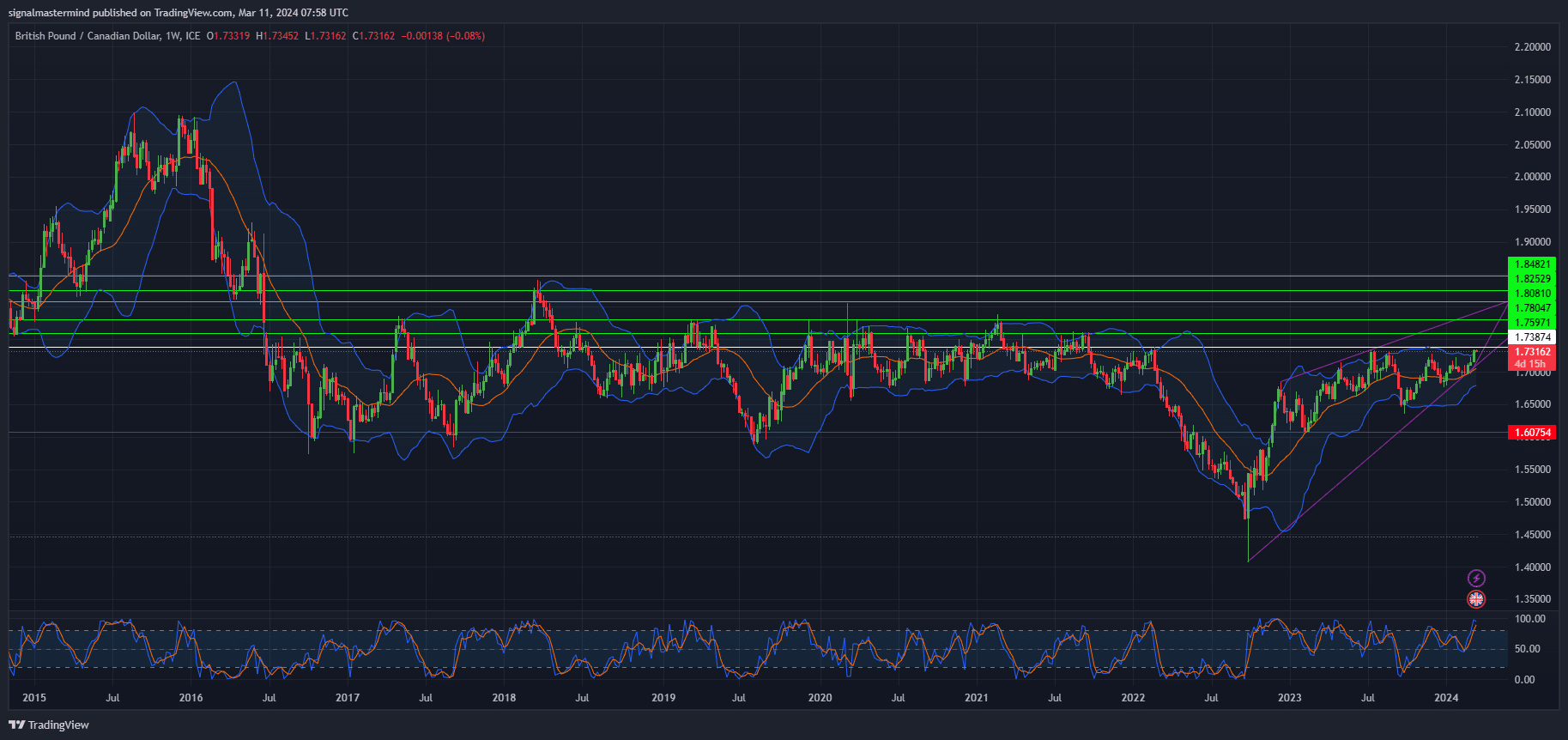Click the TradingView logo at the bottom left
Image resolution: width=1568 pixels, height=740 pixels.
49,725
